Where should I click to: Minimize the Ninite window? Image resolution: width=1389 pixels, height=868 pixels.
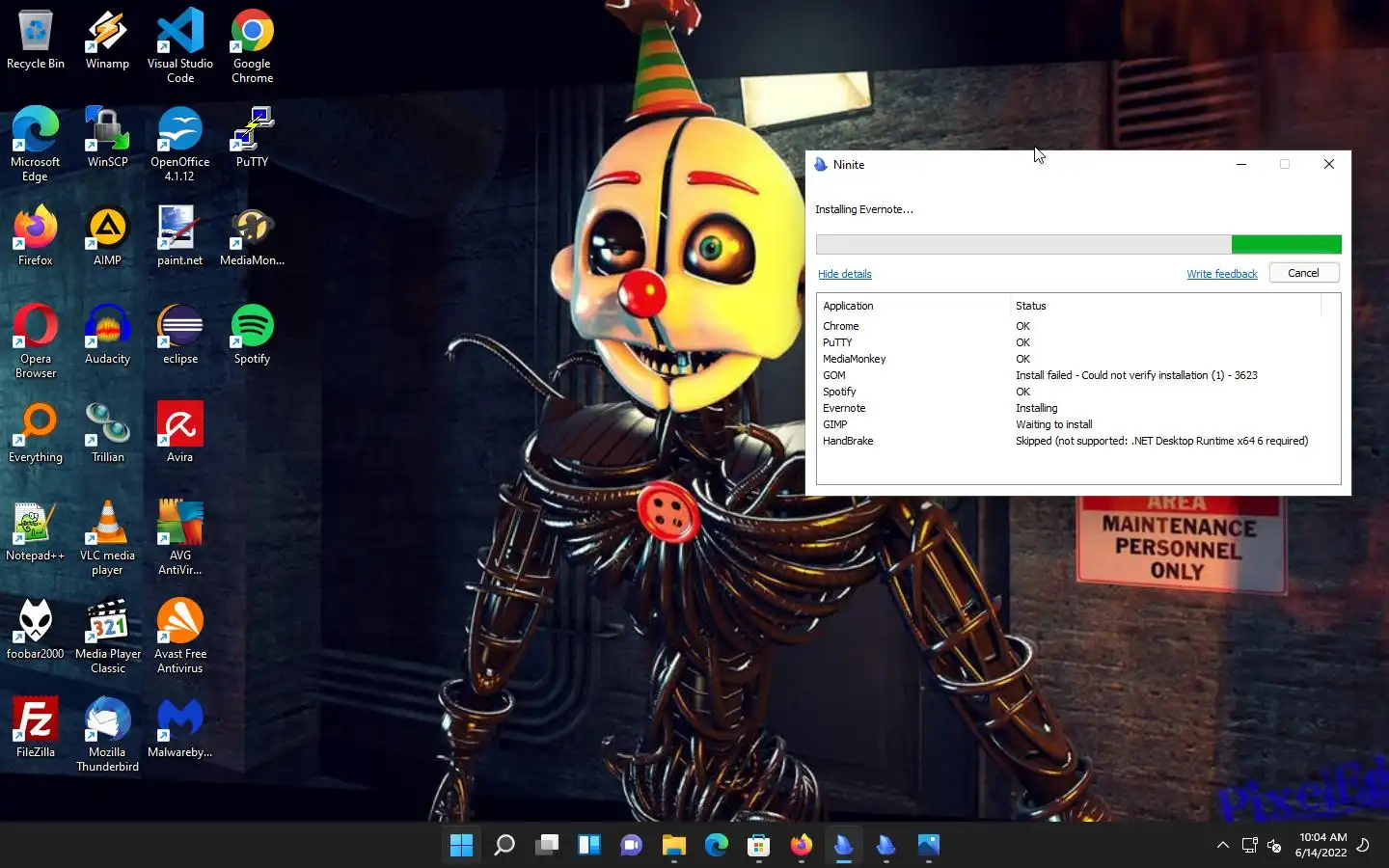coord(1241,164)
